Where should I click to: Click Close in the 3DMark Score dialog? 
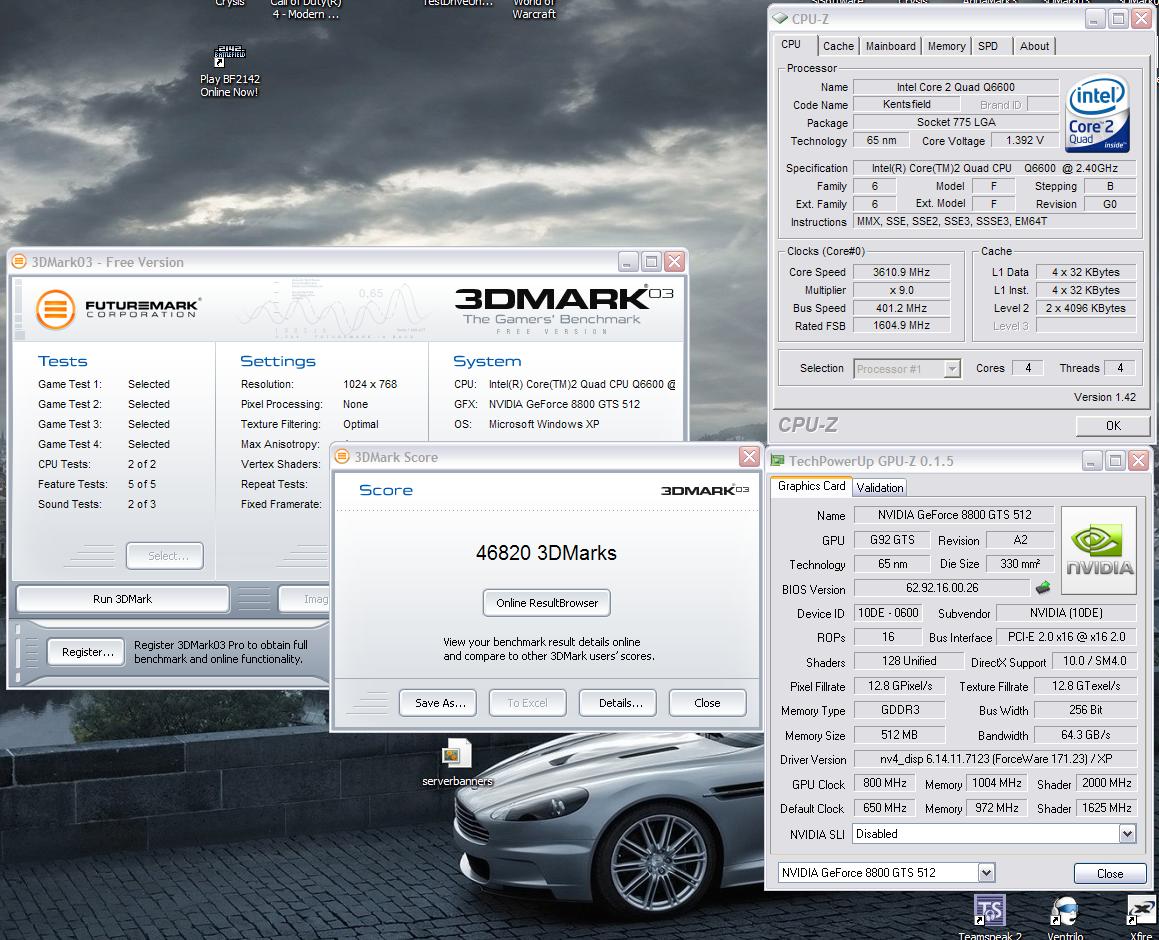pyautogui.click(x=707, y=703)
